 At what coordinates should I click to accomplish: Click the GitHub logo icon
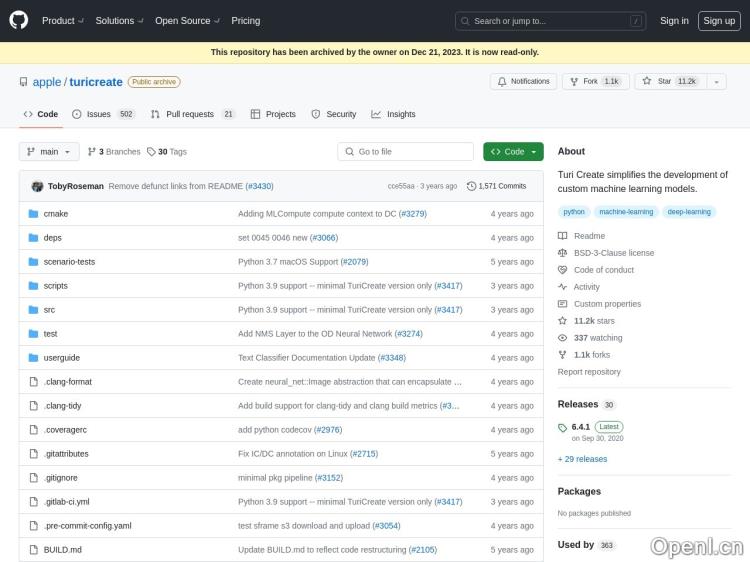(x=19, y=20)
